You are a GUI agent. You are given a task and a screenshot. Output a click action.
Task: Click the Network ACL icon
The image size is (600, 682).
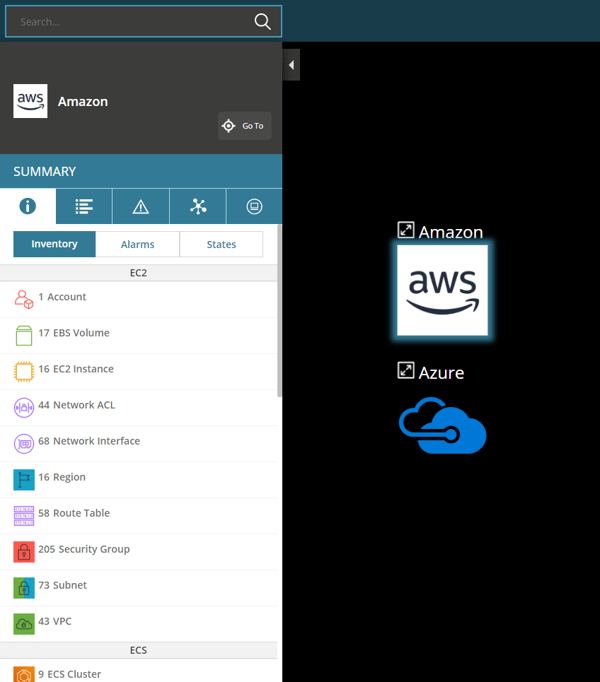click(x=24, y=408)
